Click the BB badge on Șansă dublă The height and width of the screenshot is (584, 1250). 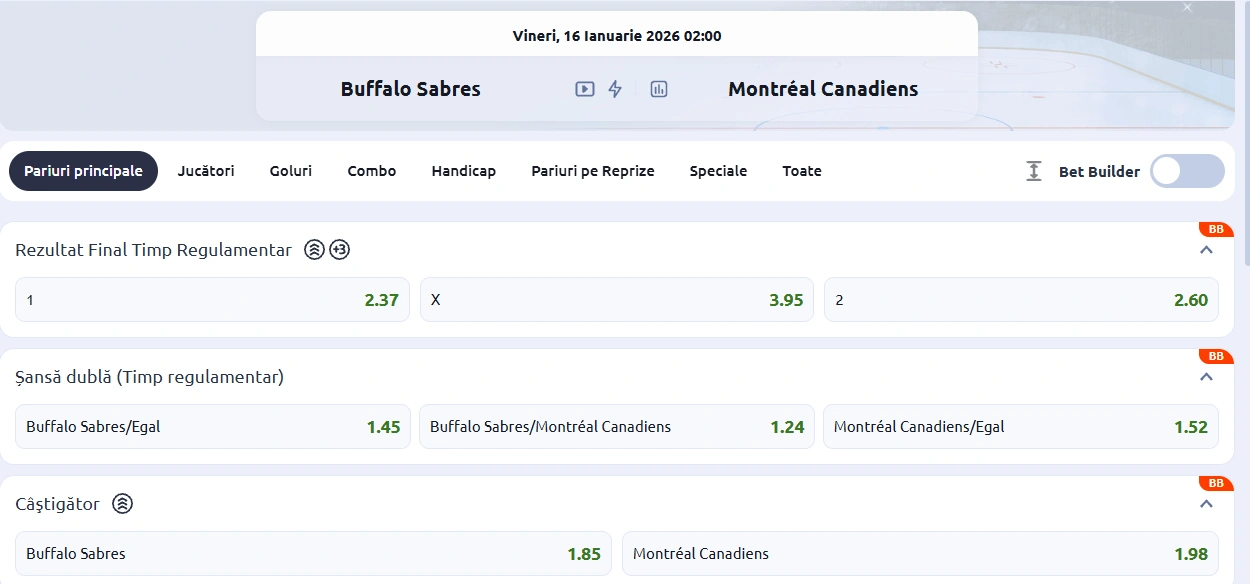[1216, 355]
